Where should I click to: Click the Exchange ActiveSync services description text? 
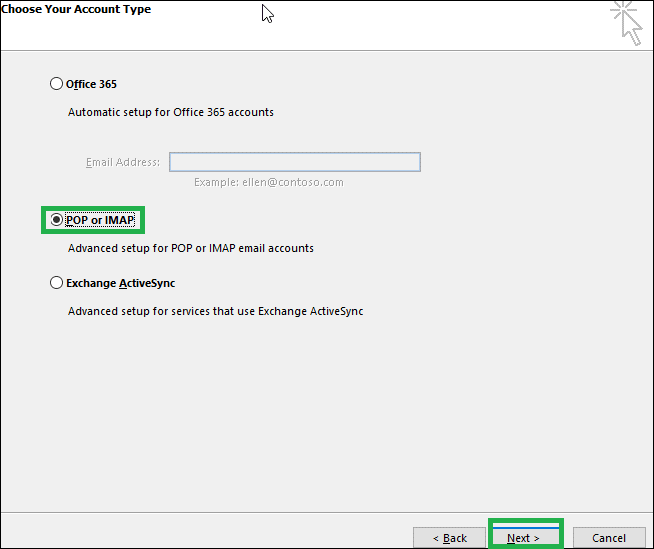click(216, 311)
